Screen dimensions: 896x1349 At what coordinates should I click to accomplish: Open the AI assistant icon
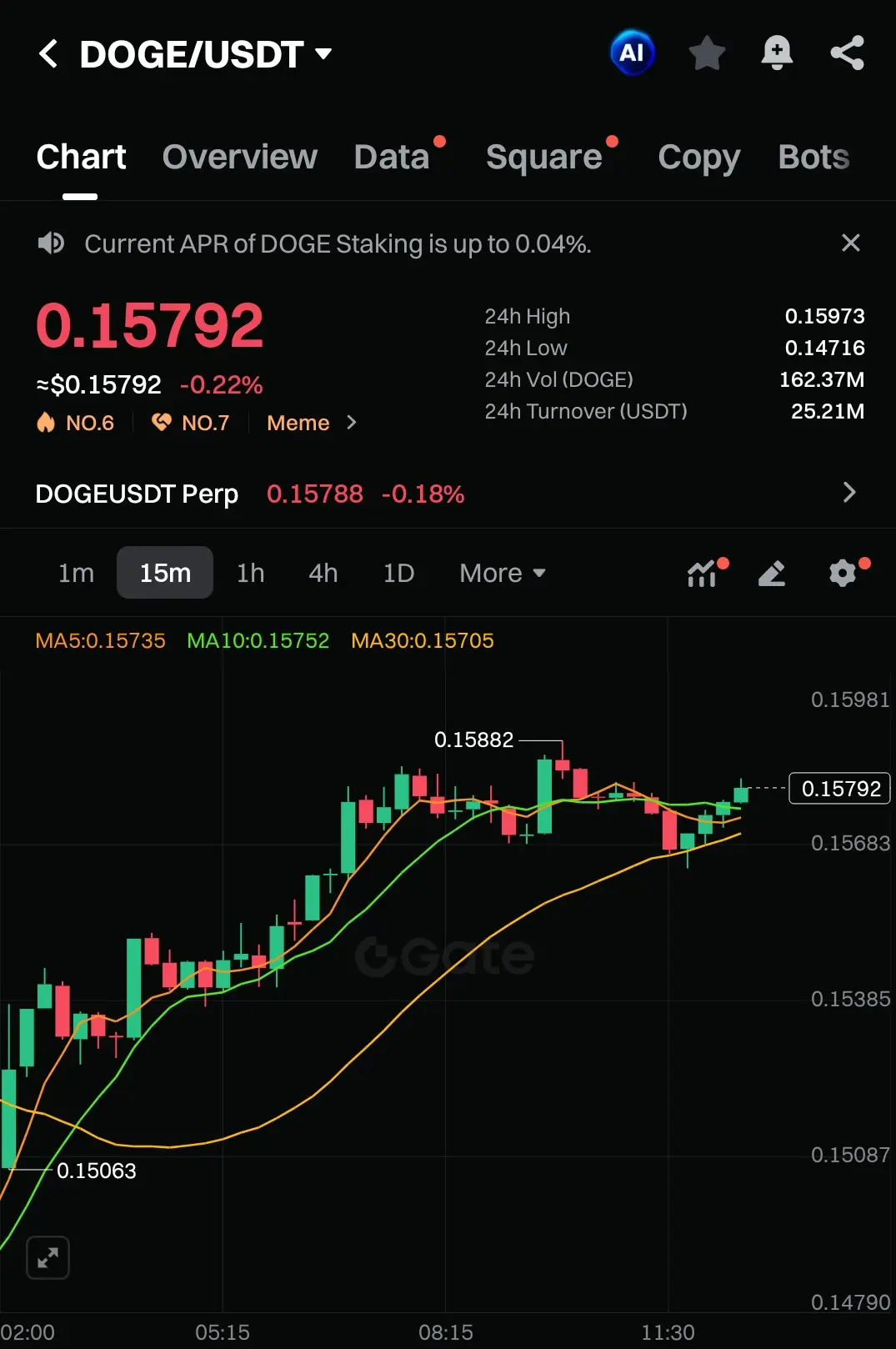pos(632,53)
